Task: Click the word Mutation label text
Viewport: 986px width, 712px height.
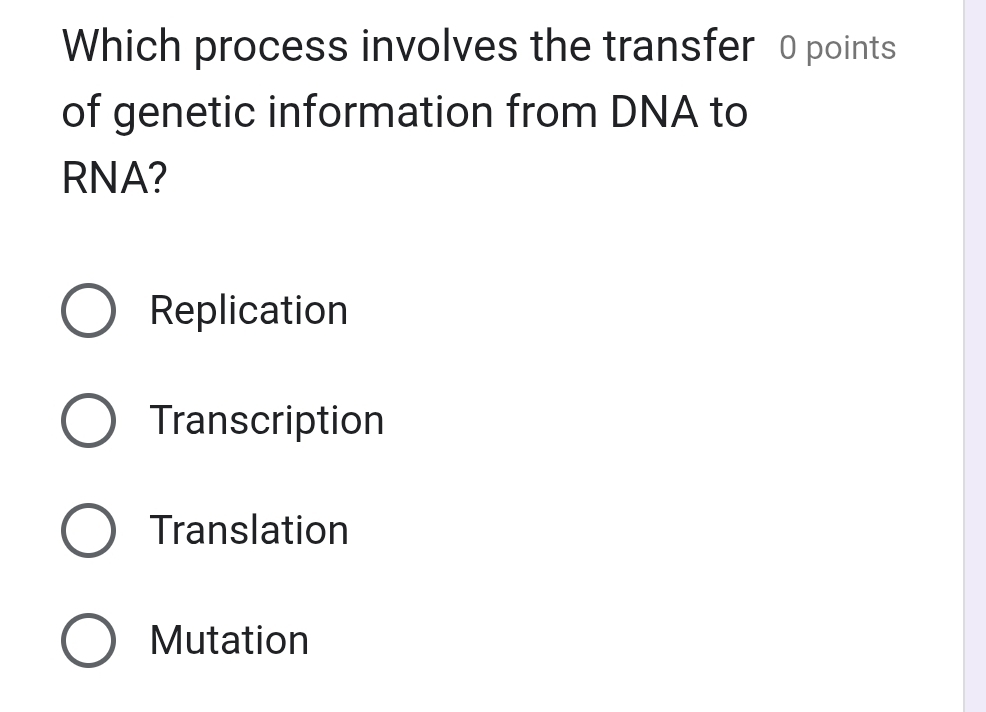Action: (229, 640)
